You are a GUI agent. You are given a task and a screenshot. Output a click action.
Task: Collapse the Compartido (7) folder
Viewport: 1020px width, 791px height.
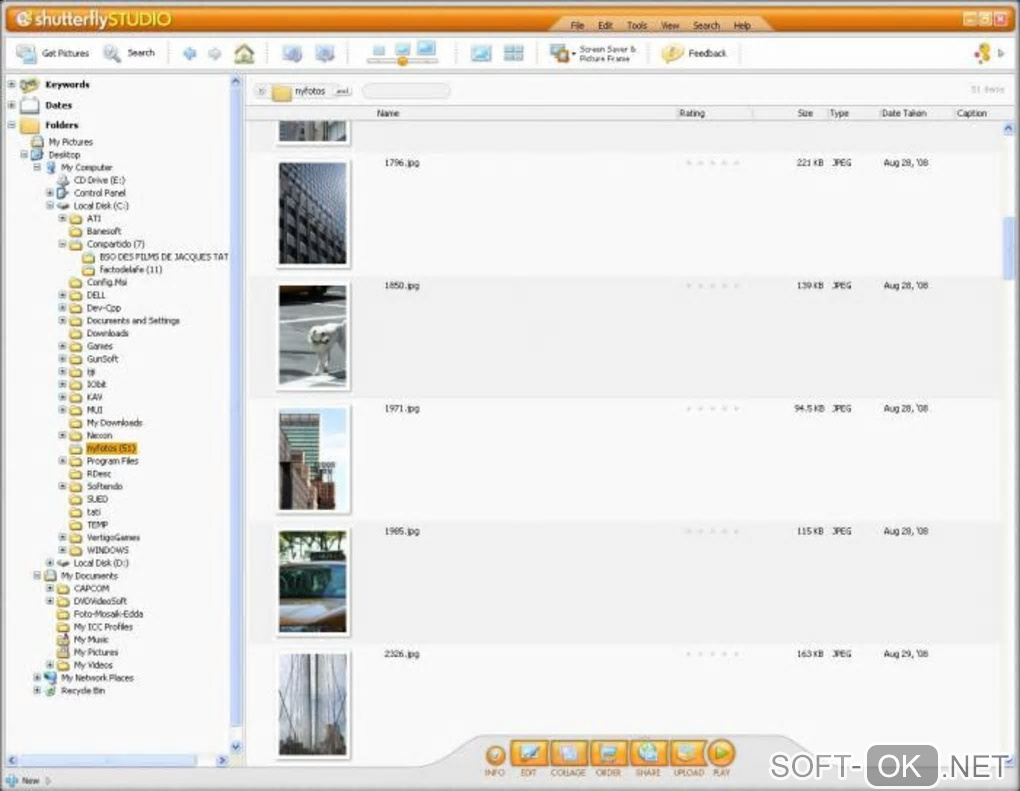pyautogui.click(x=62, y=244)
